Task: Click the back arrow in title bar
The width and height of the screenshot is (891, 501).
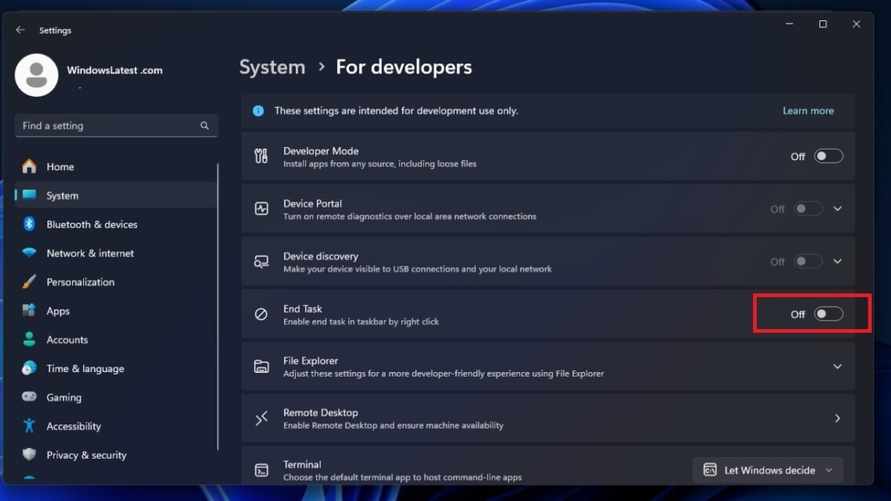Action: 20,30
